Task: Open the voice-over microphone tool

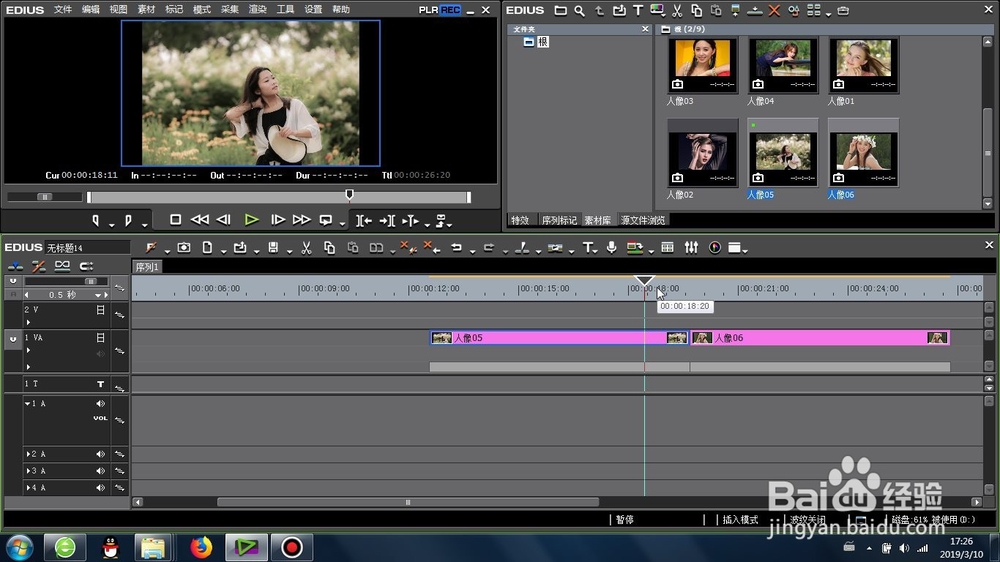Action: point(612,248)
